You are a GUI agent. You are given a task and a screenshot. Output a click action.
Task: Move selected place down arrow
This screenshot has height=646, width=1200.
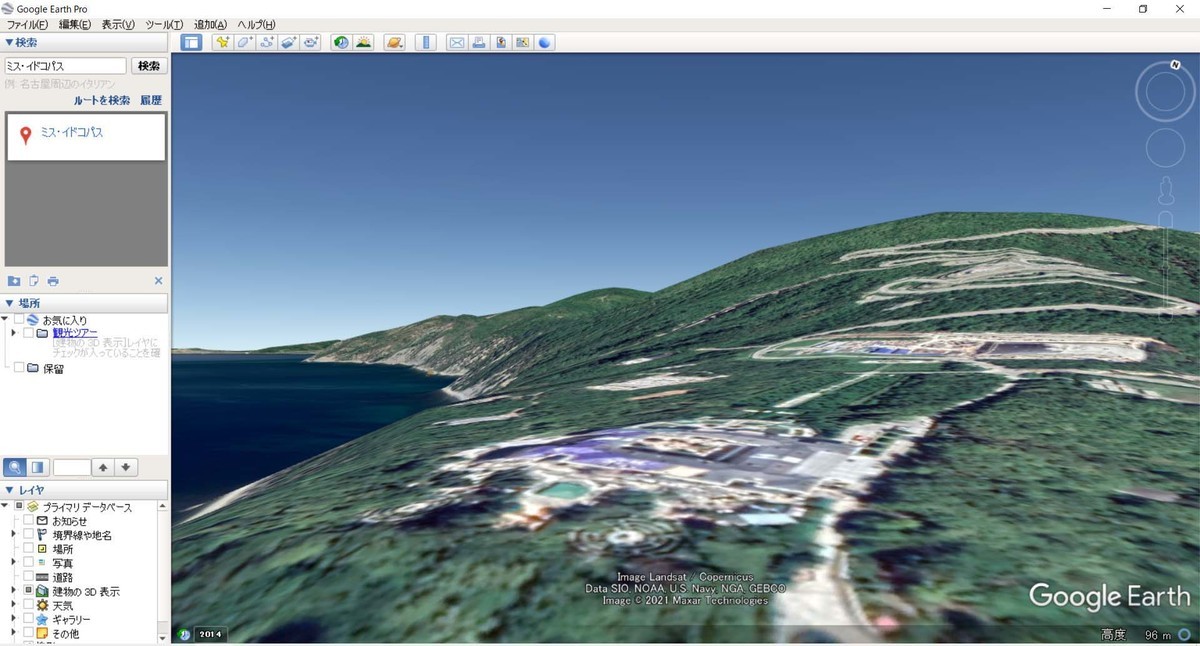pyautogui.click(x=125, y=467)
